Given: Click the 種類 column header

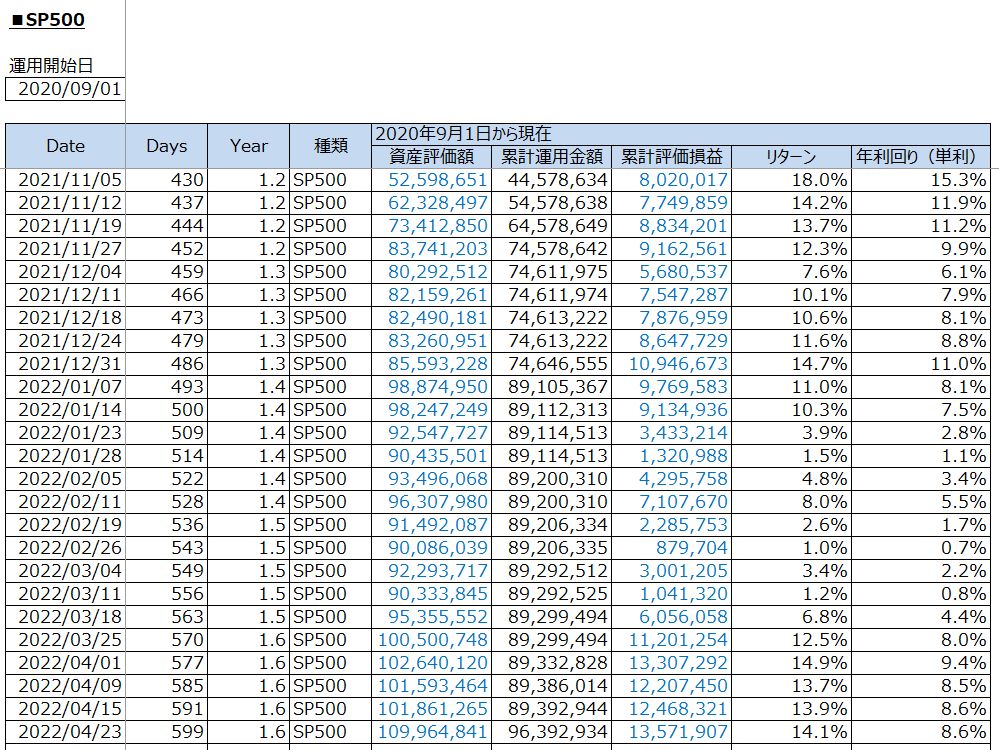Looking at the screenshot, I should coord(330,146).
